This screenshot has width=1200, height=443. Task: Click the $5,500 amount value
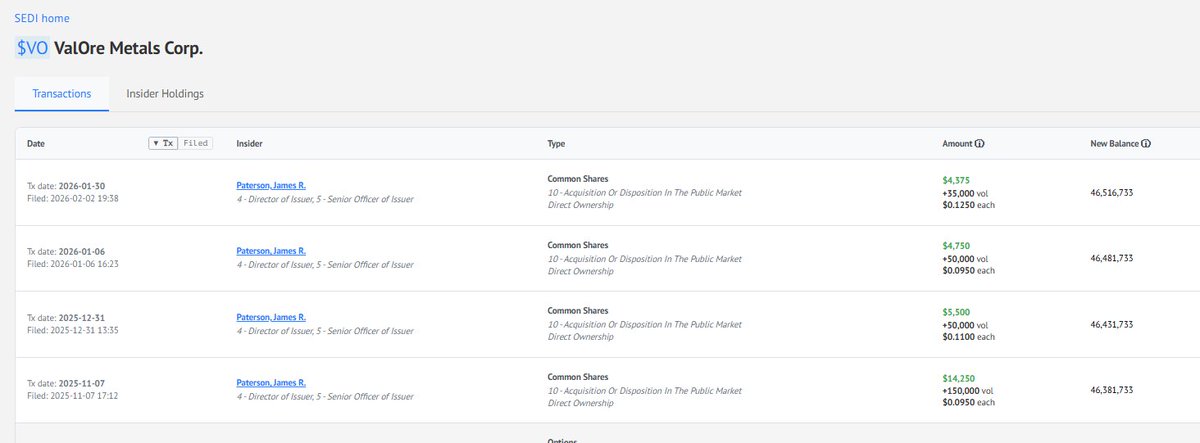point(956,311)
